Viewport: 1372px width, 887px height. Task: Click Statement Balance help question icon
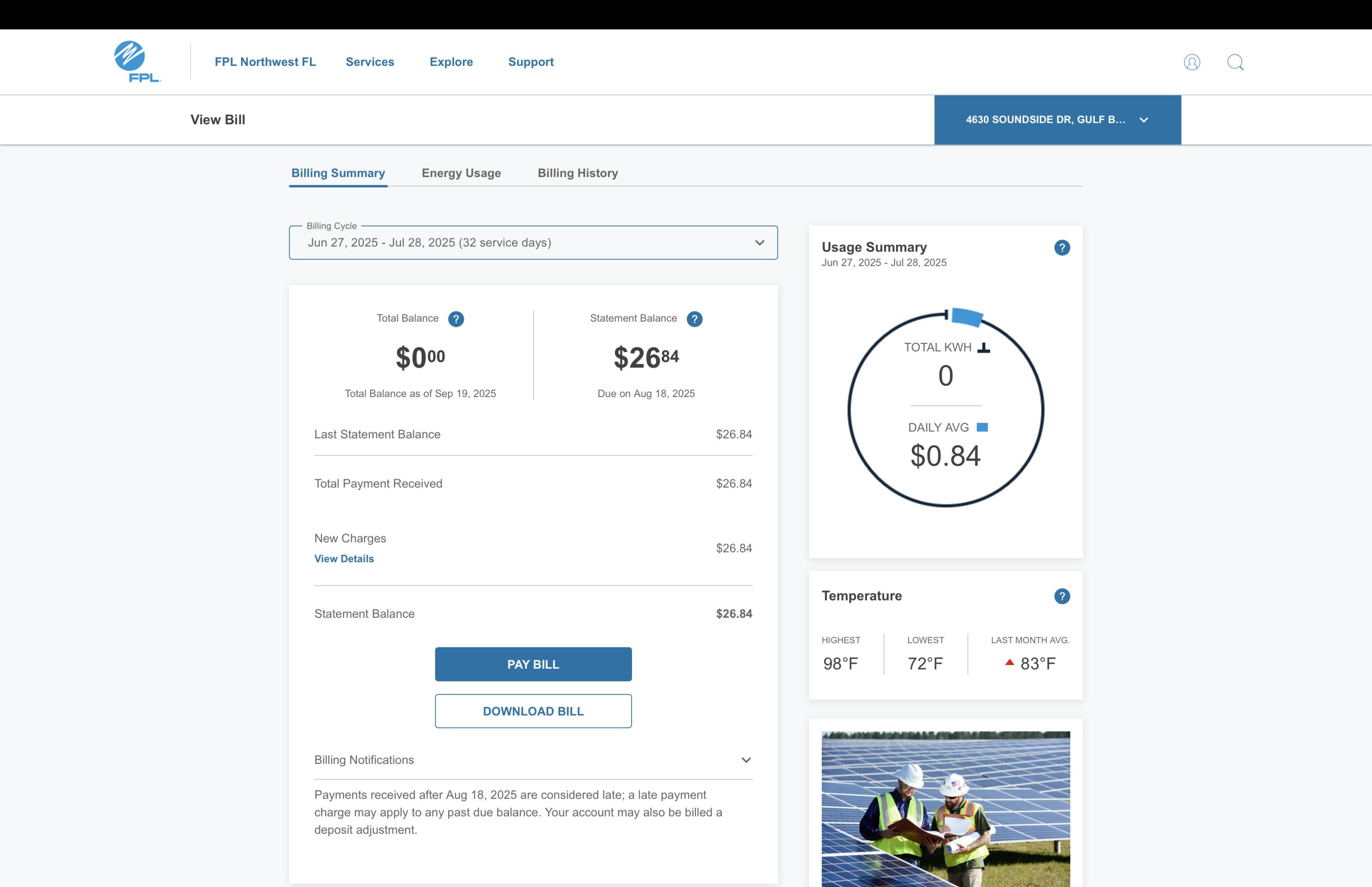click(694, 319)
